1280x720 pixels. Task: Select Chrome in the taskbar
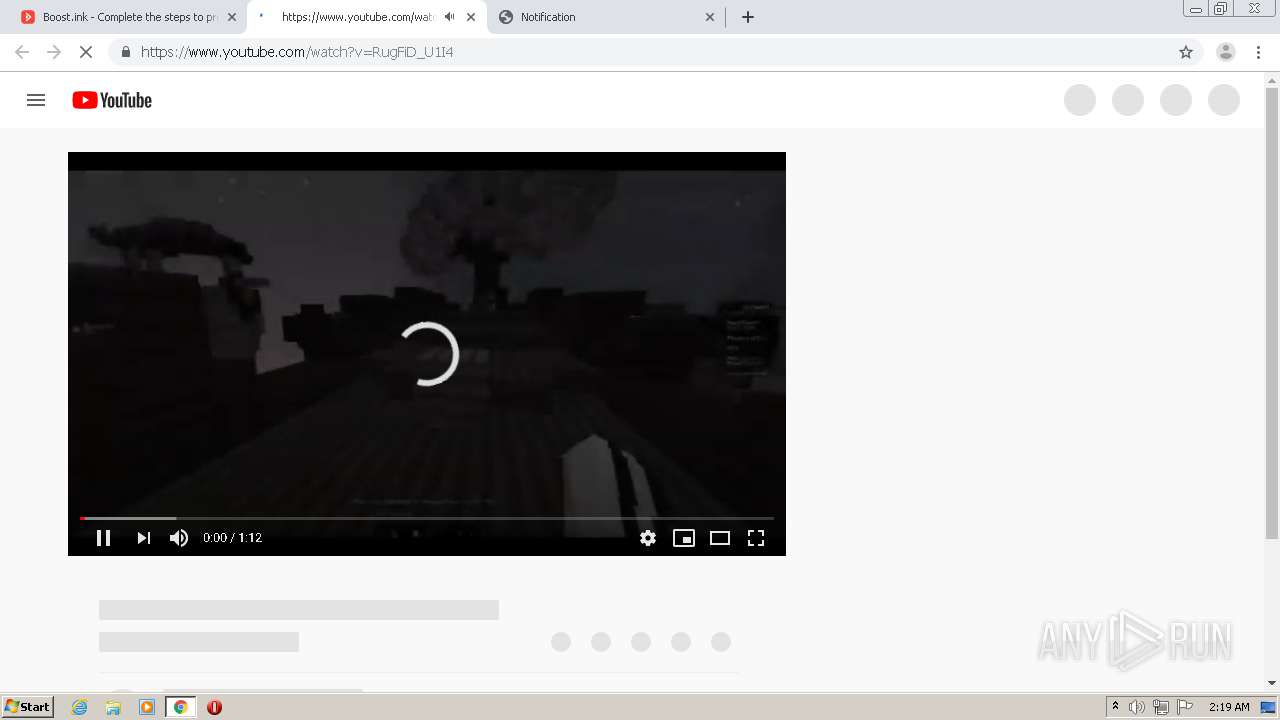(180, 707)
